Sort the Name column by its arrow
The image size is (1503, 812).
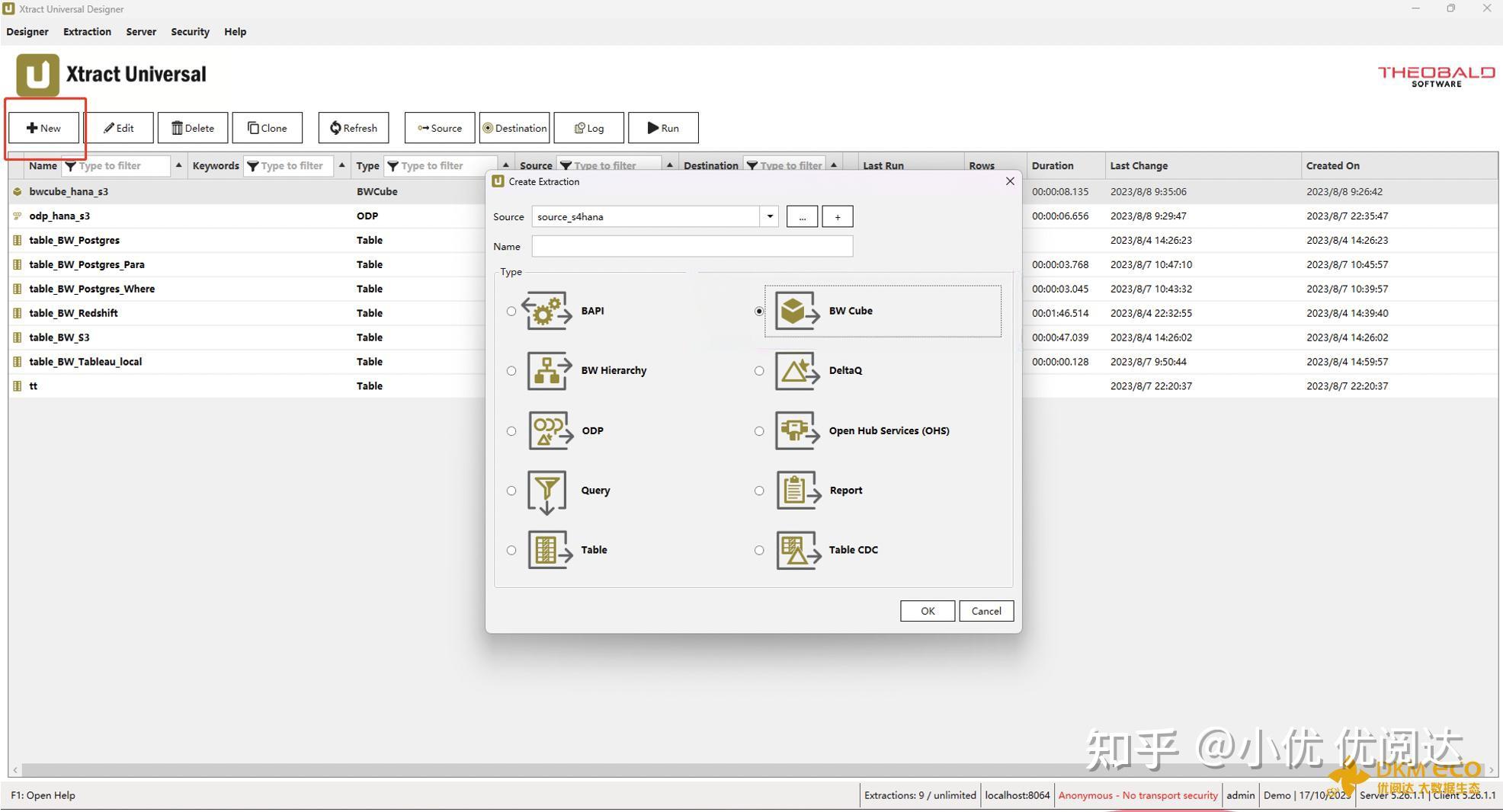(178, 165)
